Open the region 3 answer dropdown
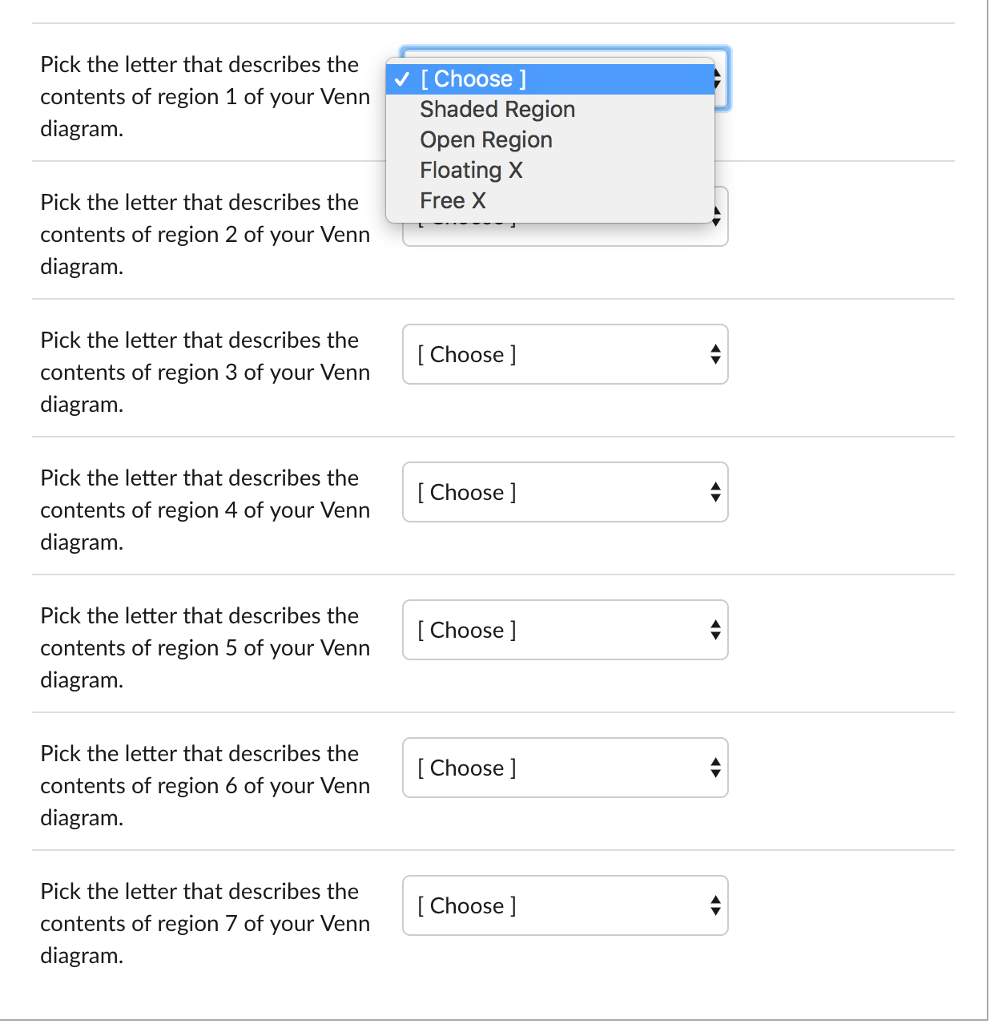 click(x=565, y=354)
